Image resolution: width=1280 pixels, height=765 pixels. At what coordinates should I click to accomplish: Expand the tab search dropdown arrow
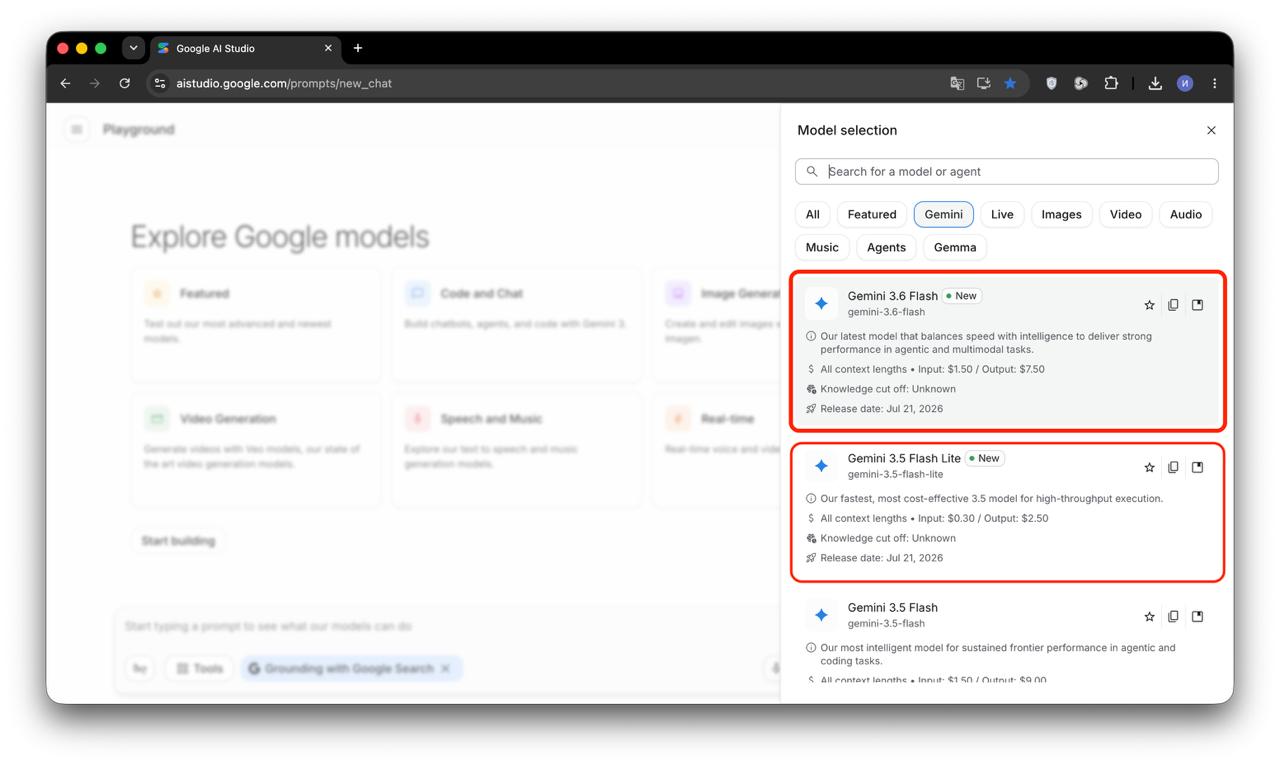[x=133, y=48]
